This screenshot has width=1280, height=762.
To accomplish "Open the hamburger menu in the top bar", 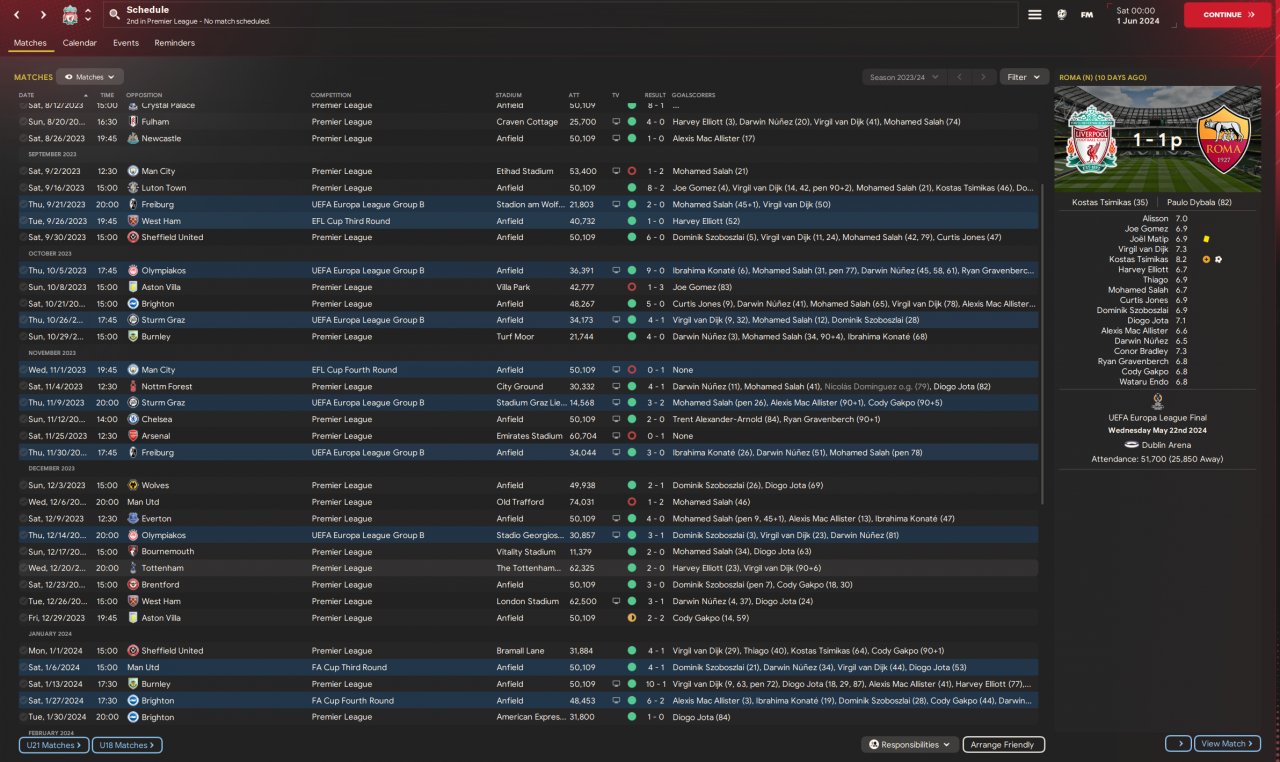I will click(1035, 15).
